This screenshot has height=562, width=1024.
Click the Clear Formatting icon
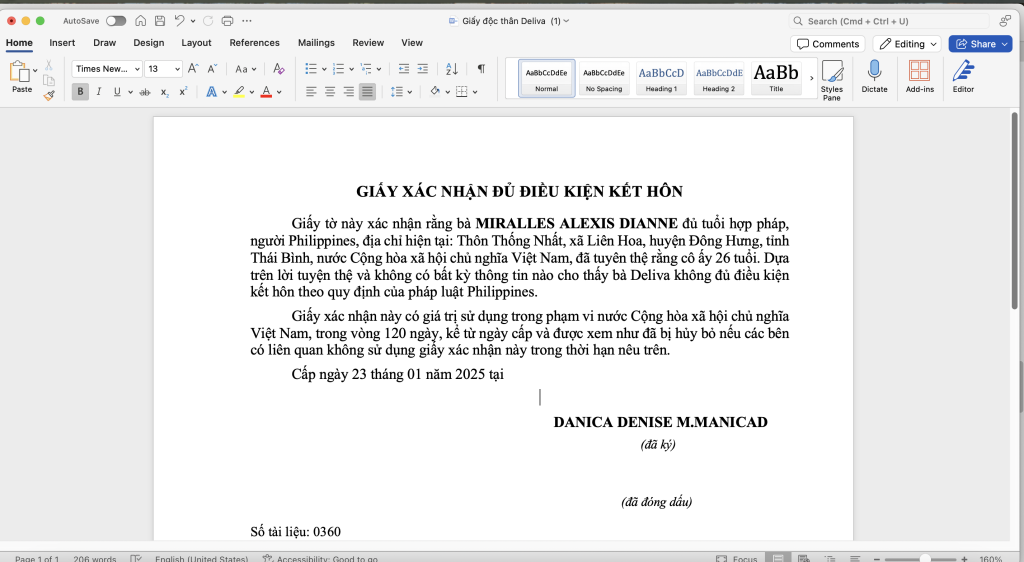pyautogui.click(x=279, y=69)
